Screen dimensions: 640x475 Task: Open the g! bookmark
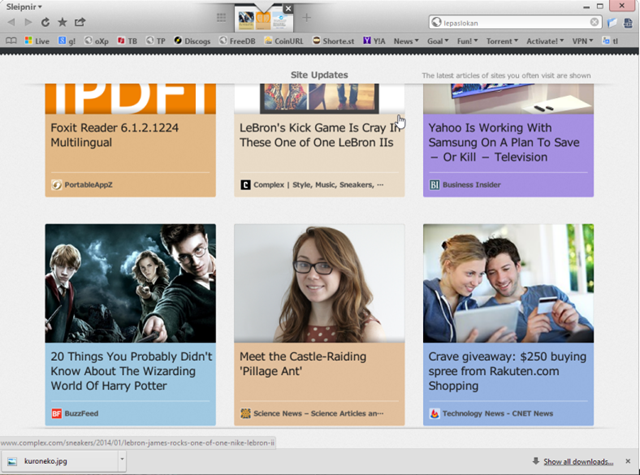(67, 41)
